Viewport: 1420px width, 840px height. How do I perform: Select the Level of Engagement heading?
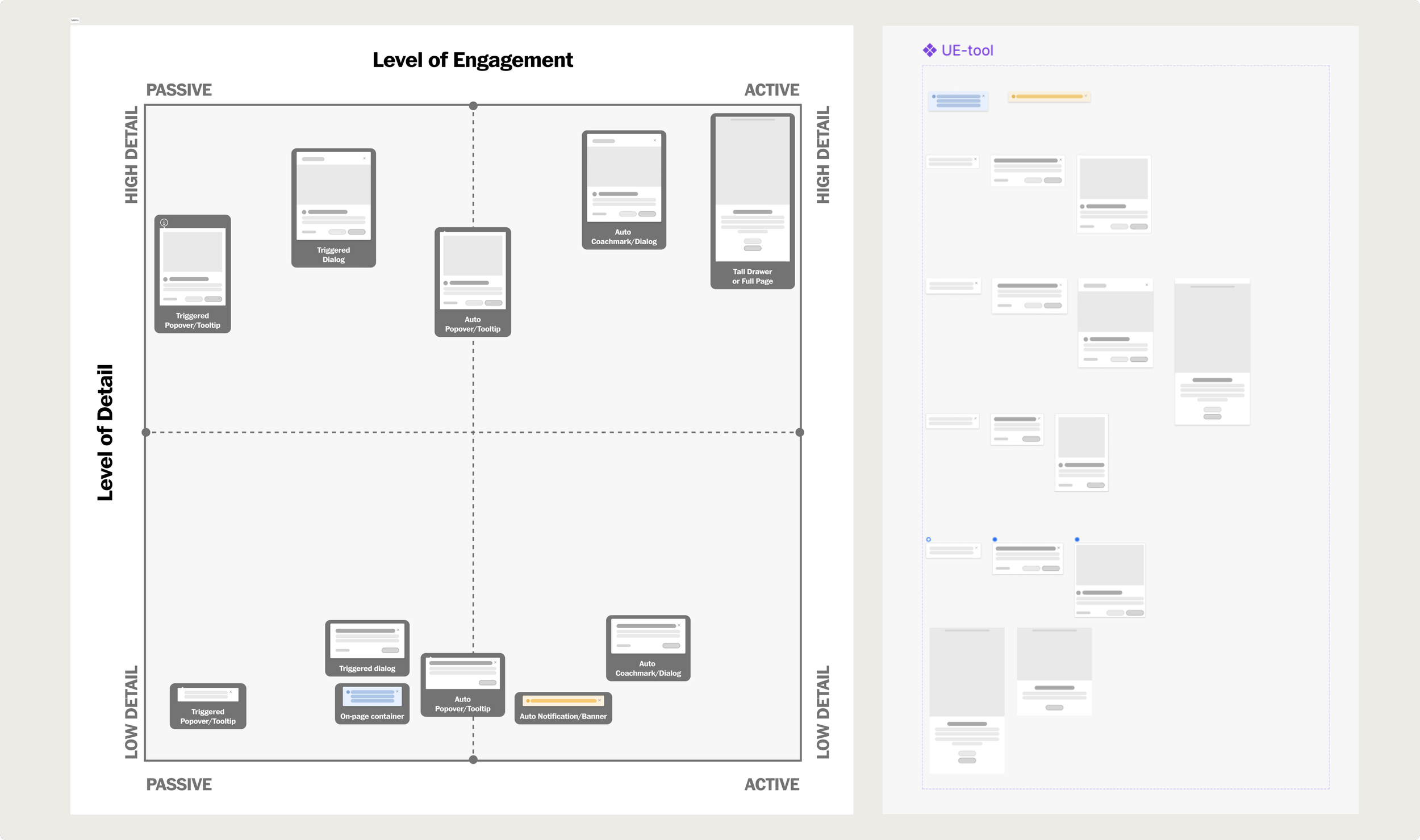click(x=473, y=60)
